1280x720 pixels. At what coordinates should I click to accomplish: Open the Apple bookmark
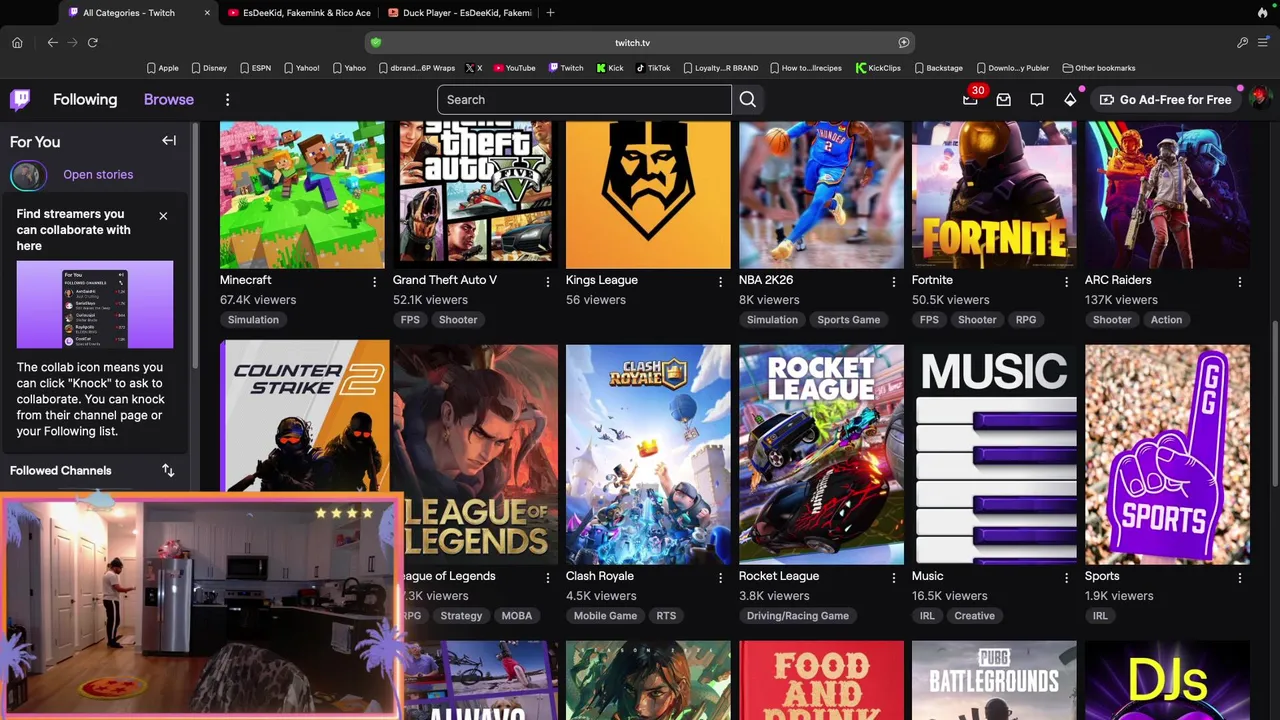[163, 68]
